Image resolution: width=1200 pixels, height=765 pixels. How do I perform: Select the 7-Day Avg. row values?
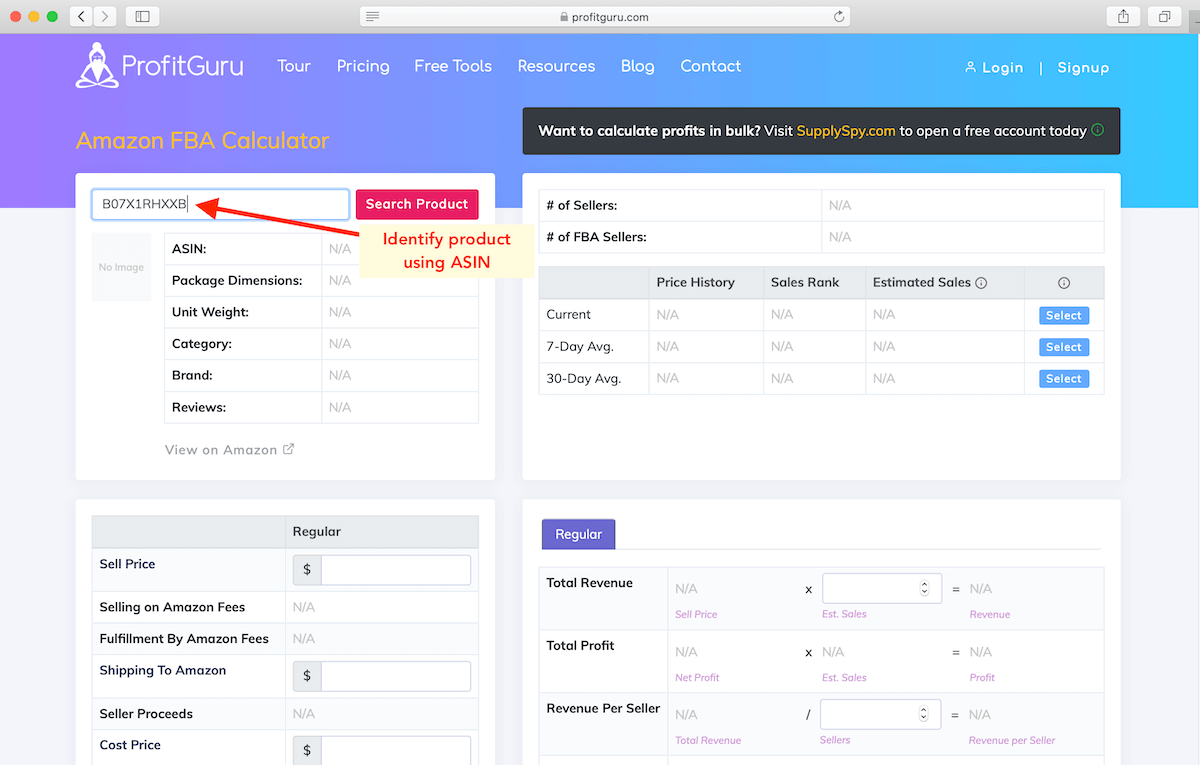1064,347
